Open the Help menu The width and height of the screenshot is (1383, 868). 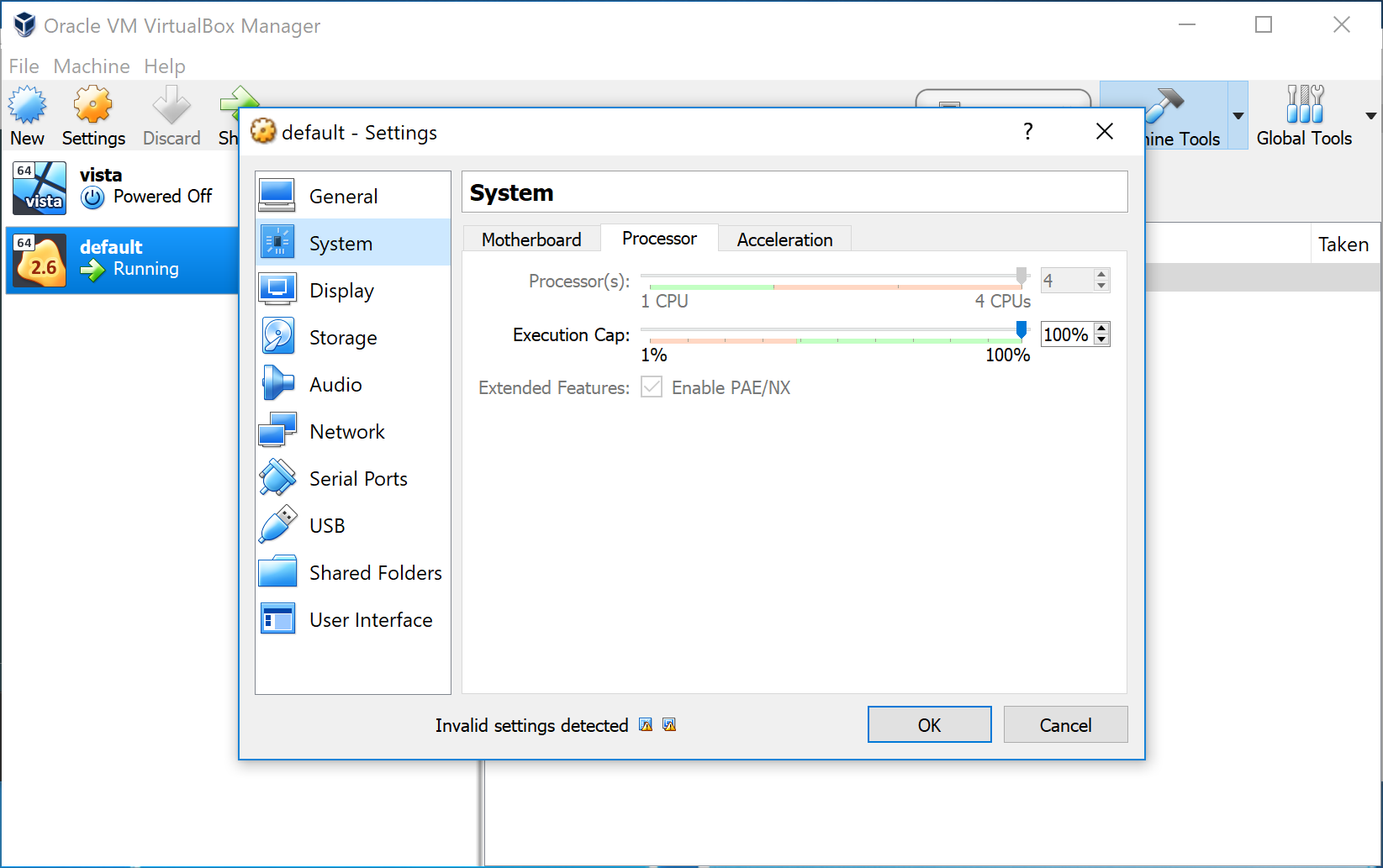pyautogui.click(x=164, y=66)
